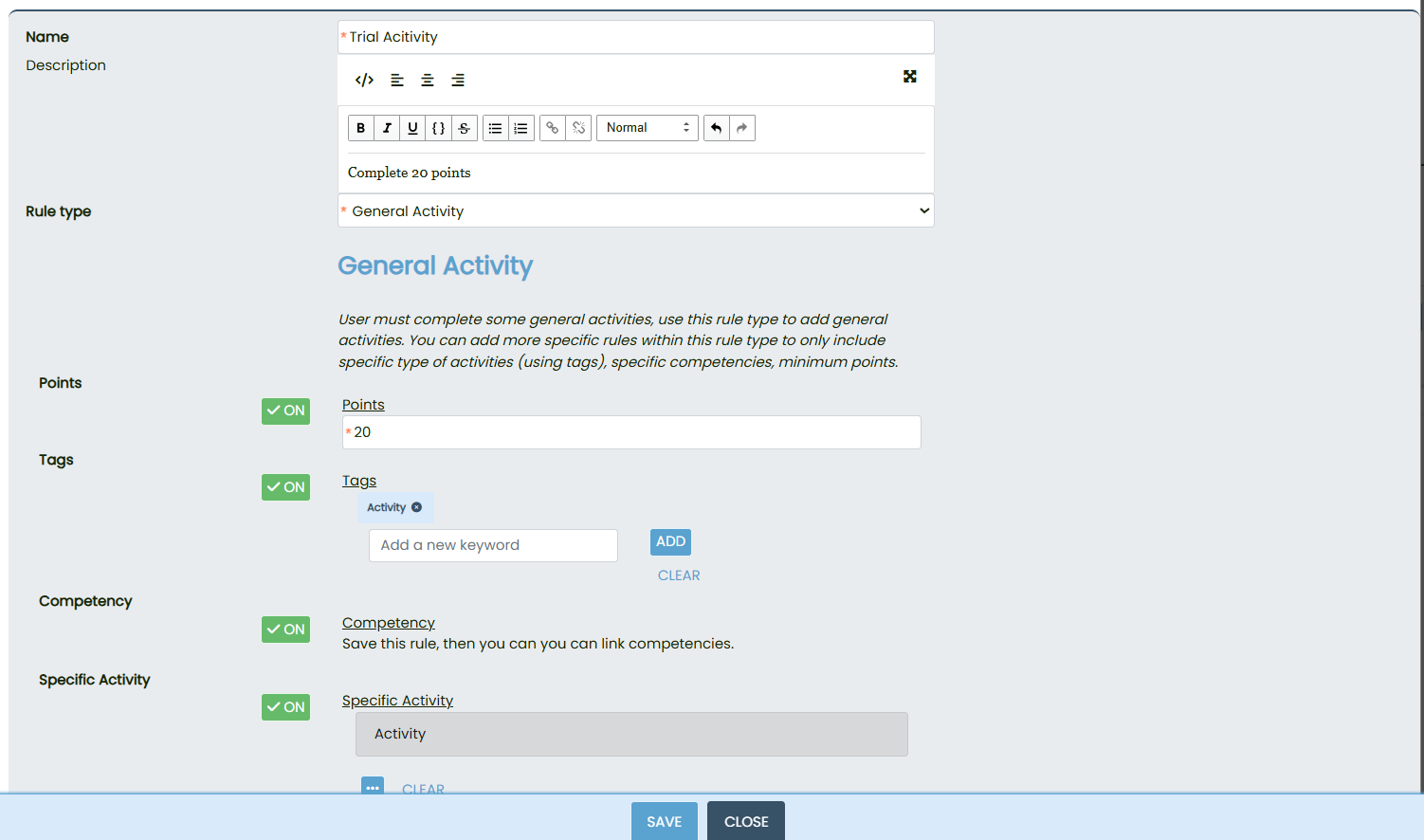Open the Normal paragraph style dropdown
The width and height of the screenshot is (1424, 840).
pos(648,128)
